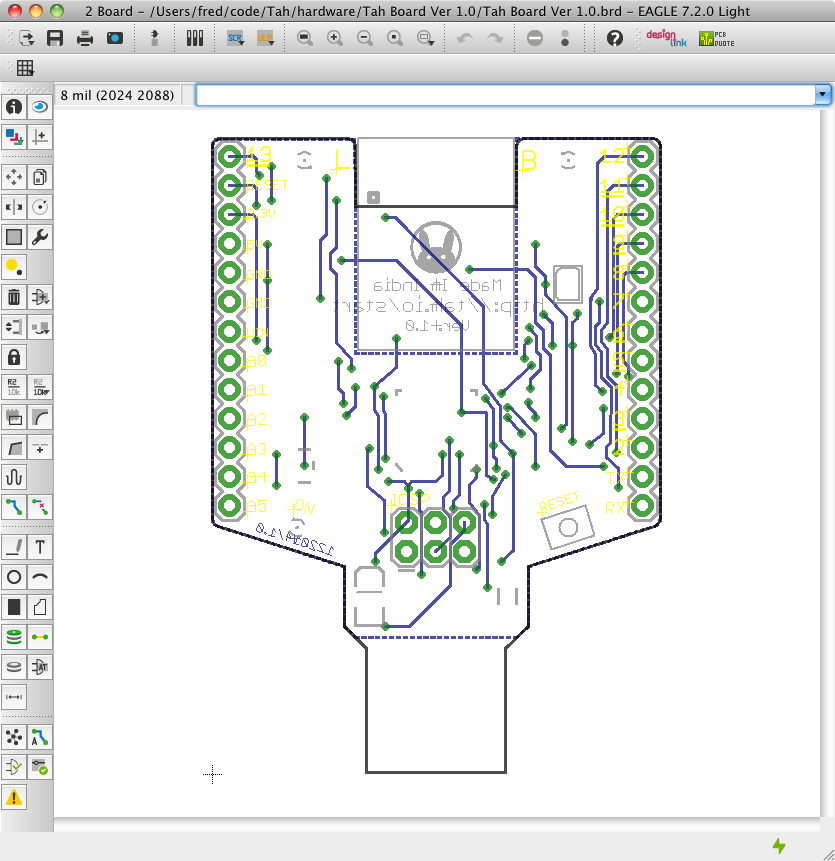
Task: Select the Mirror tool
Action: (x=12, y=207)
